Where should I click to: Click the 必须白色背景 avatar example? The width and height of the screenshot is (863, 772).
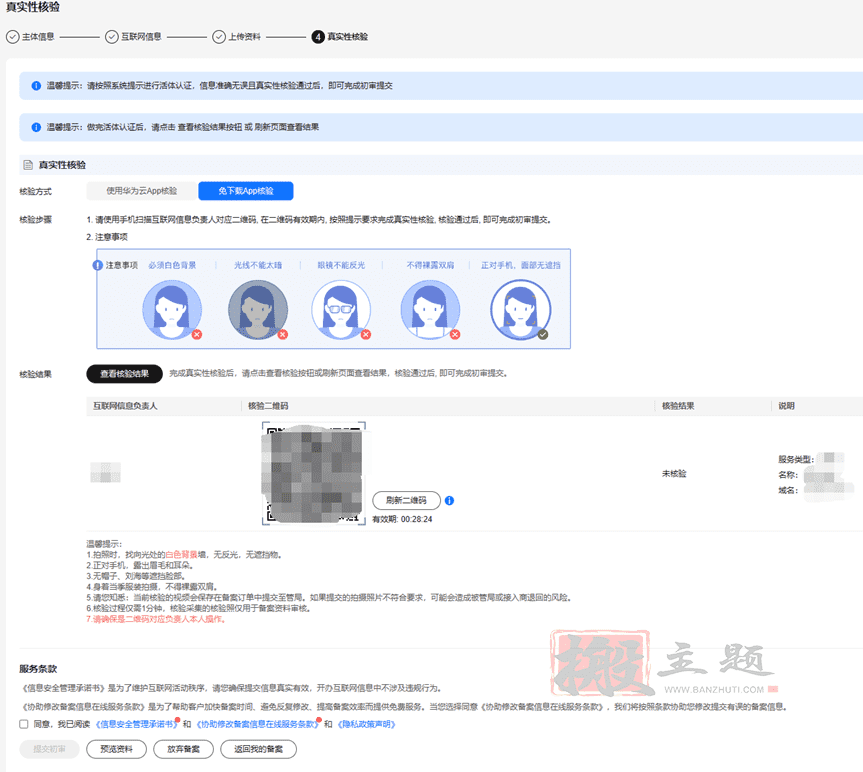click(172, 310)
